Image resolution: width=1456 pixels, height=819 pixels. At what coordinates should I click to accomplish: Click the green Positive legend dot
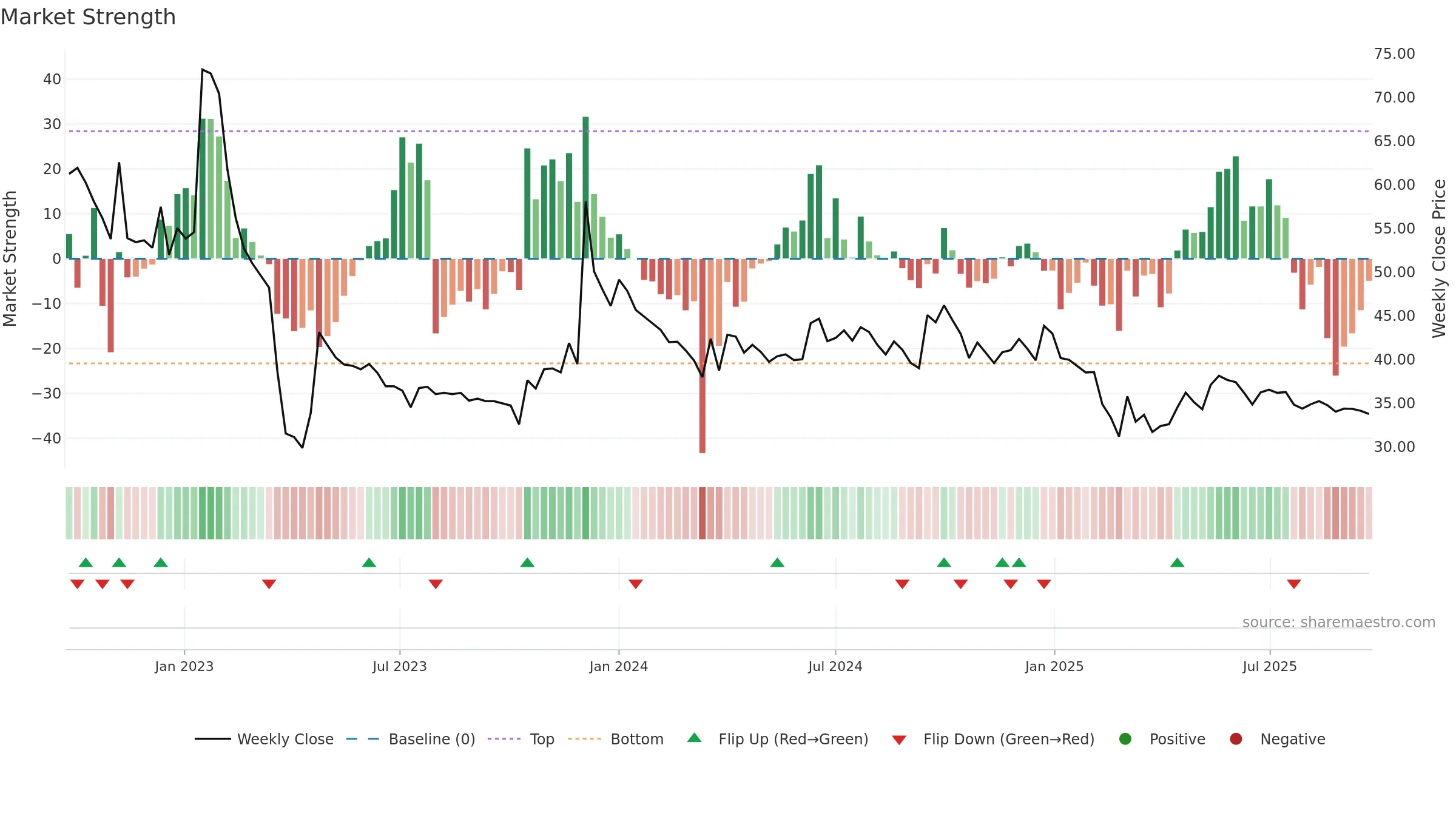click(x=1125, y=739)
